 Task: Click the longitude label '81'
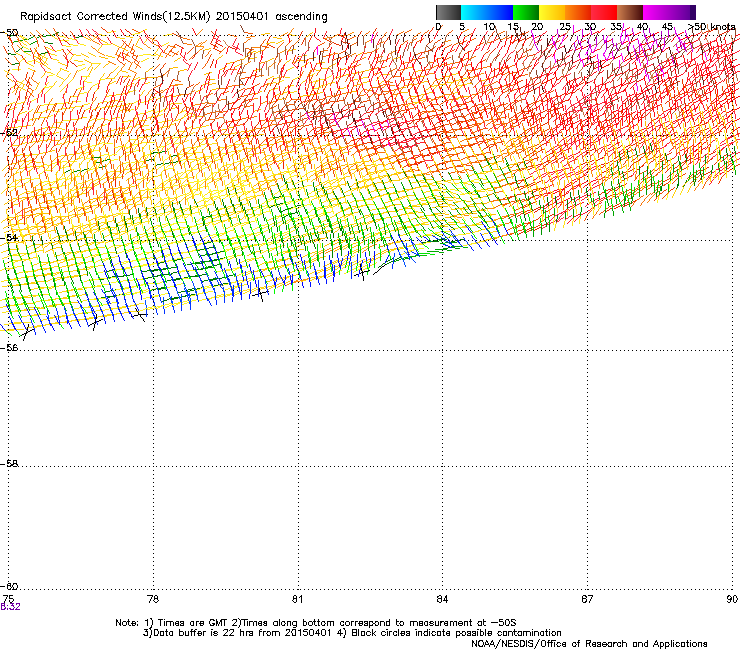297,599
